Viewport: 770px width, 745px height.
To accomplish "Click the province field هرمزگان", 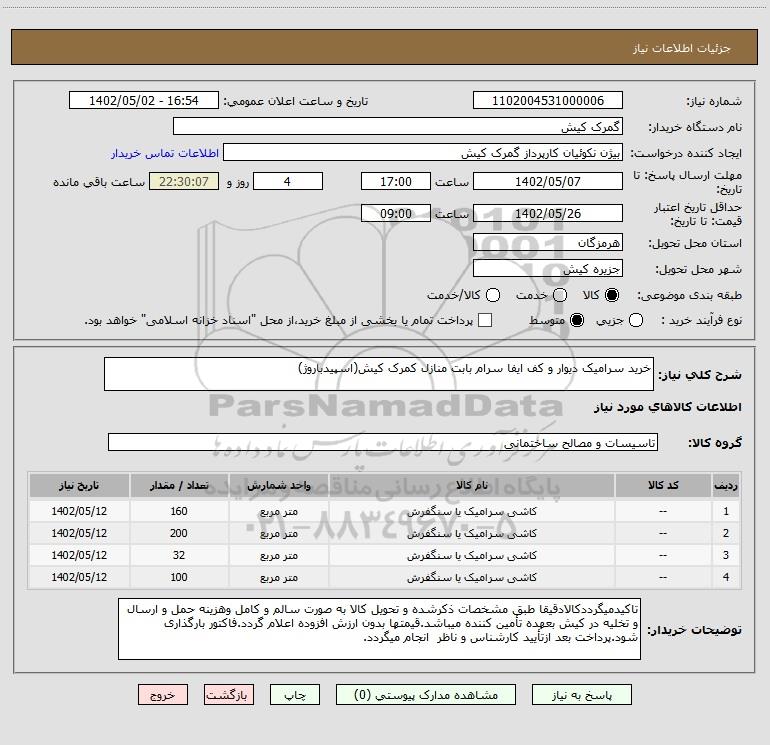I will (x=548, y=242).
